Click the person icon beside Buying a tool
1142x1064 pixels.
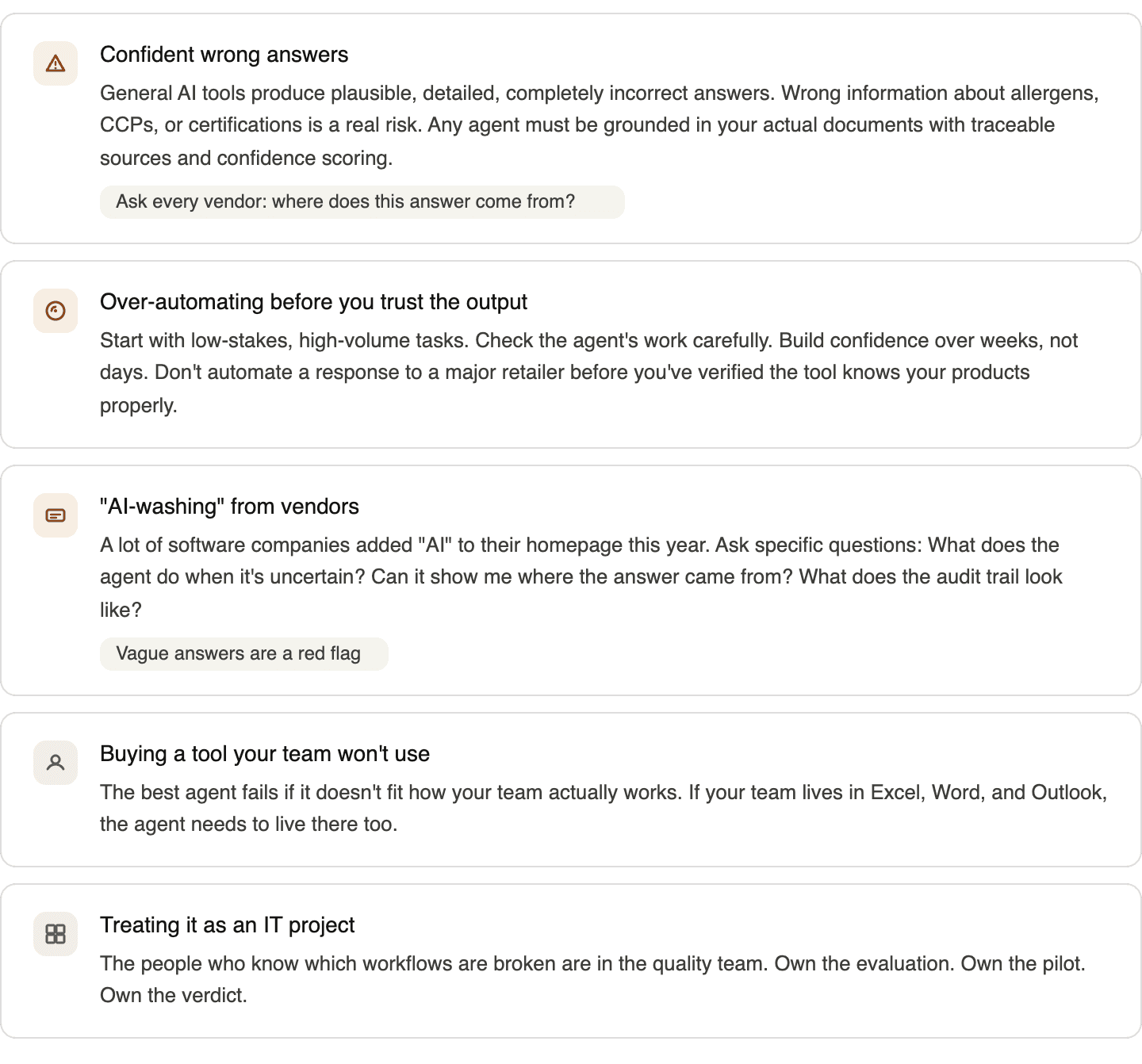coord(56,763)
